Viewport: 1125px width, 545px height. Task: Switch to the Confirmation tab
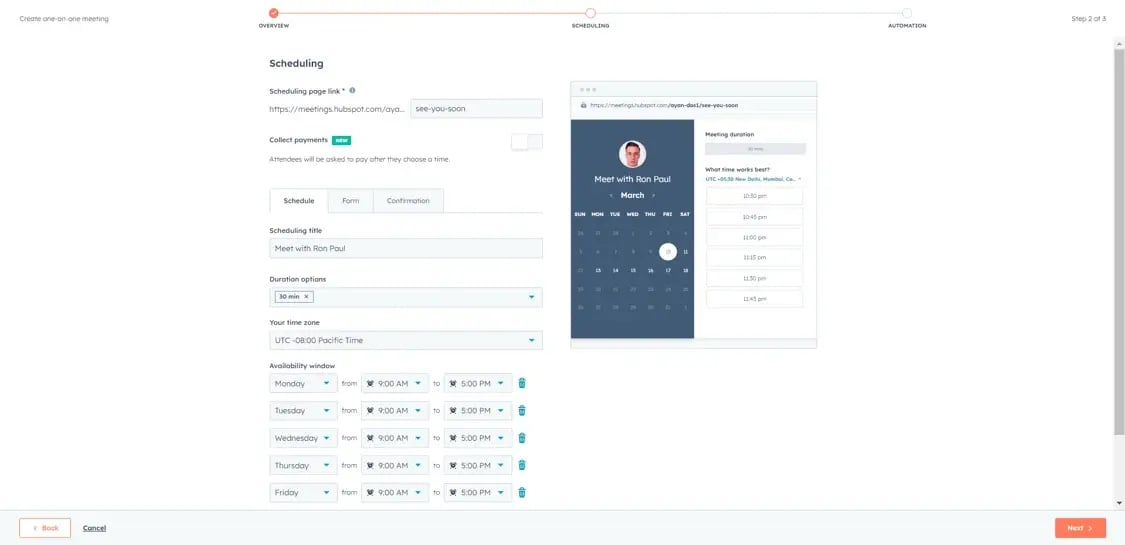tap(408, 201)
